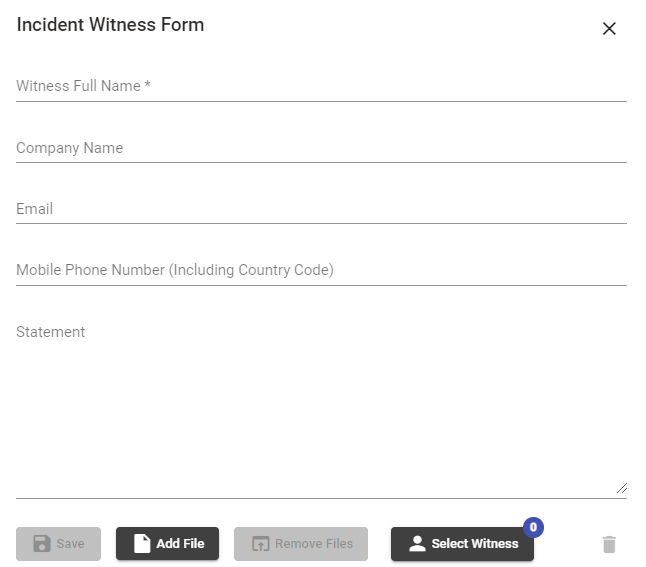The height and width of the screenshot is (567, 646).
Task: Click the Remove Files button text
Action: (x=314, y=544)
